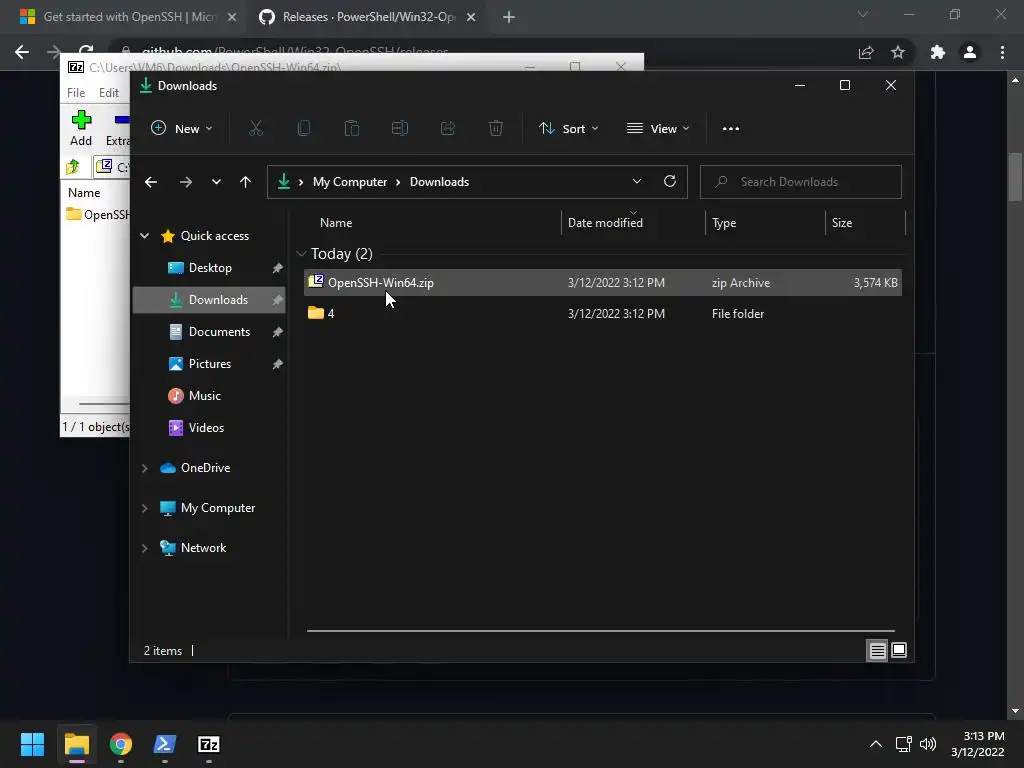
Task: Open network status in system tray
Action: pos(904,744)
